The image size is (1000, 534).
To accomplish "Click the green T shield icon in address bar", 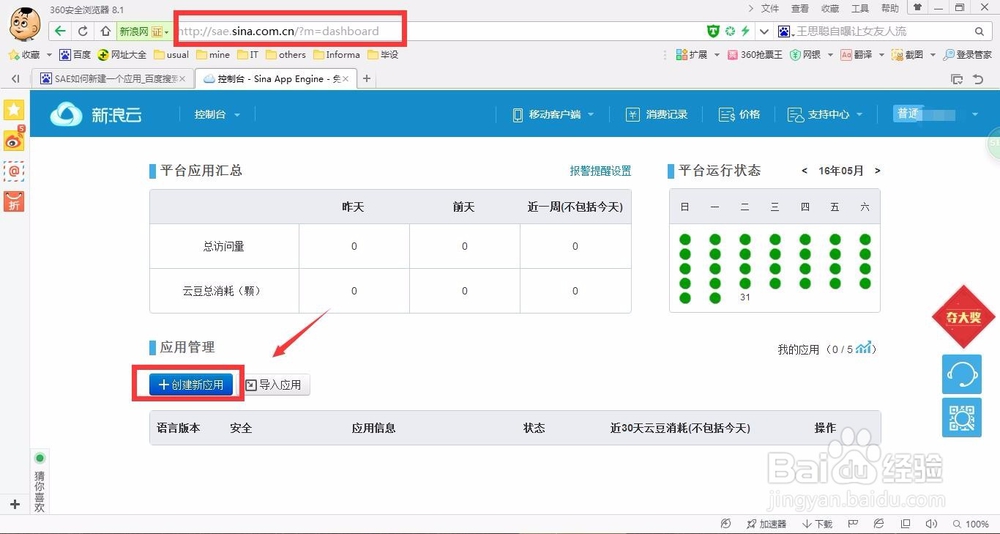I will tap(714, 31).
